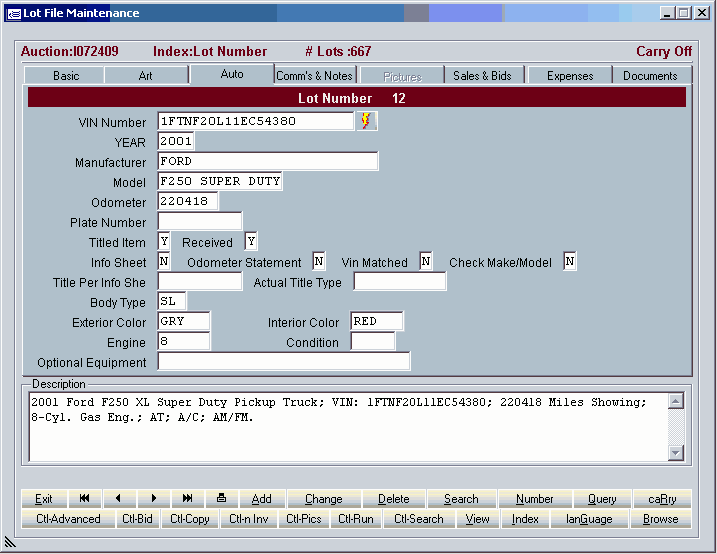This screenshot has width=717, height=554.
Task: Click the Model field F250 SUPER DUTY
Action: click(220, 181)
